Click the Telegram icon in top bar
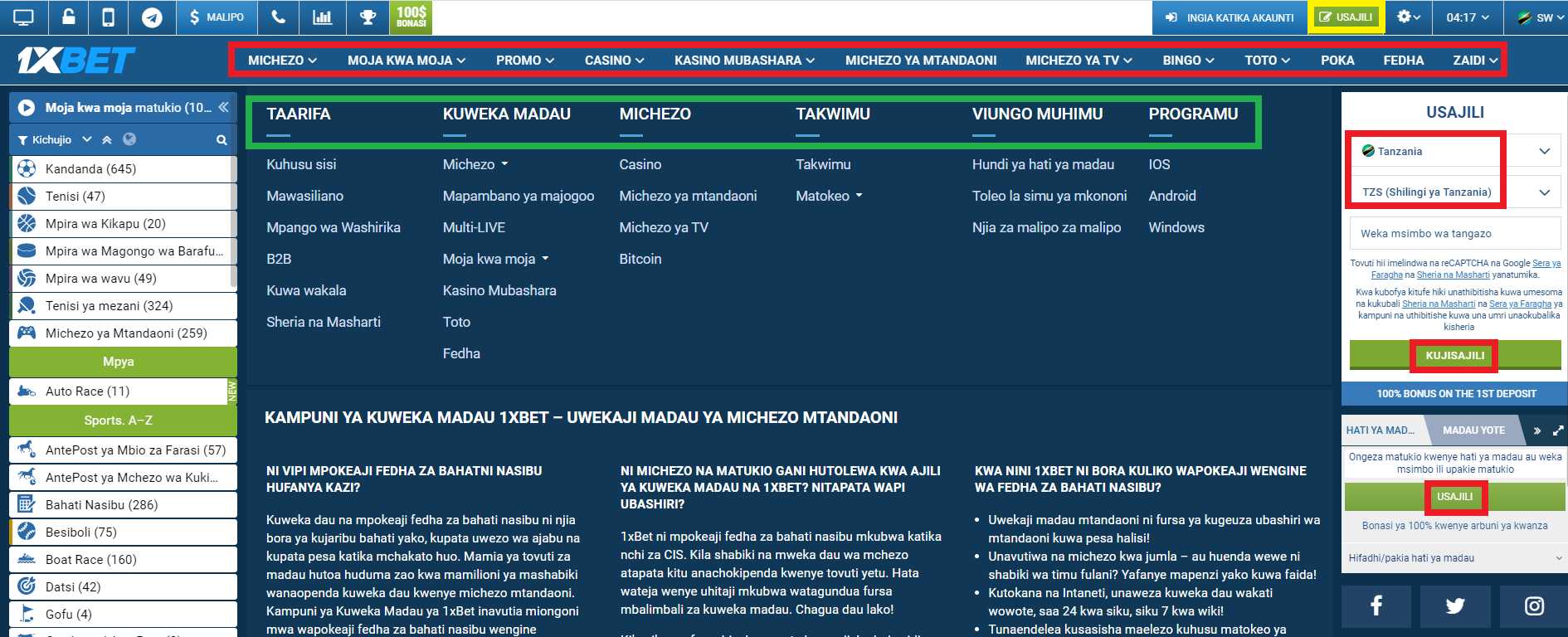This screenshot has width=1568, height=637. [152, 17]
